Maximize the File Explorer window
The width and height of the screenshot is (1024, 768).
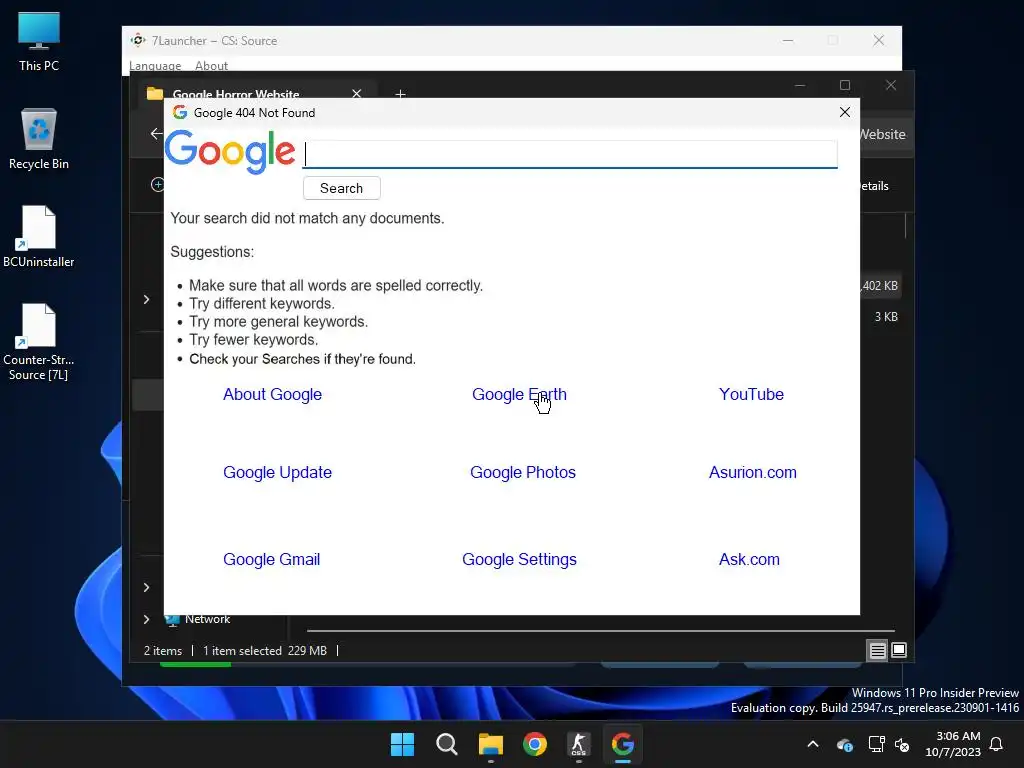tap(844, 86)
